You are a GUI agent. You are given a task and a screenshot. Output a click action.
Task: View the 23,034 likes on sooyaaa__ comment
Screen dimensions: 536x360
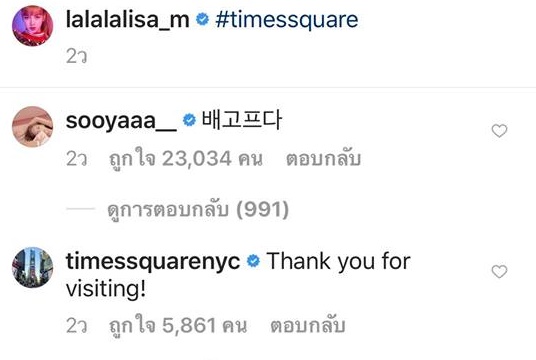186,159
